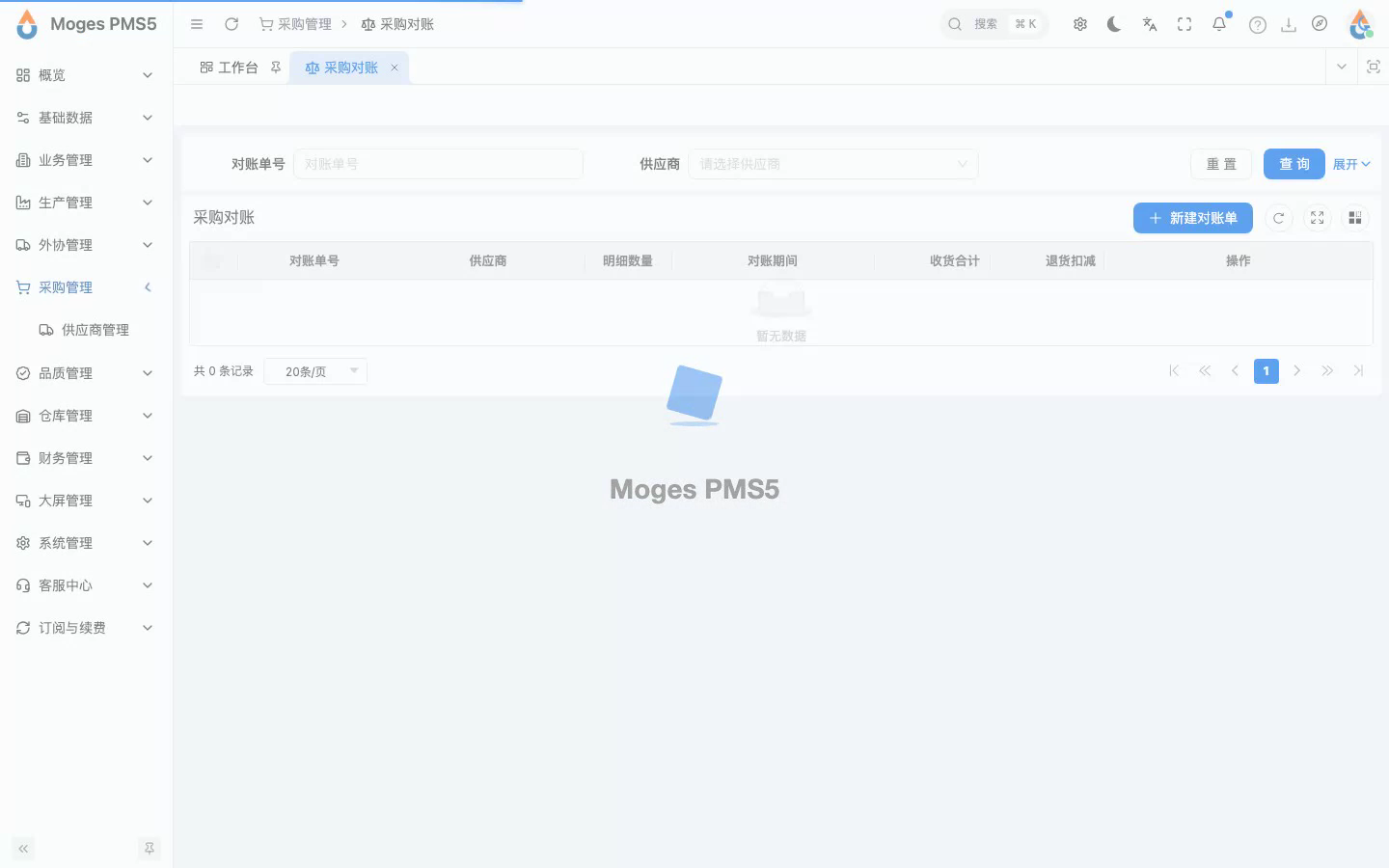Click the download icon in the header
Viewport: 1389px width, 868px height.
tap(1289, 25)
